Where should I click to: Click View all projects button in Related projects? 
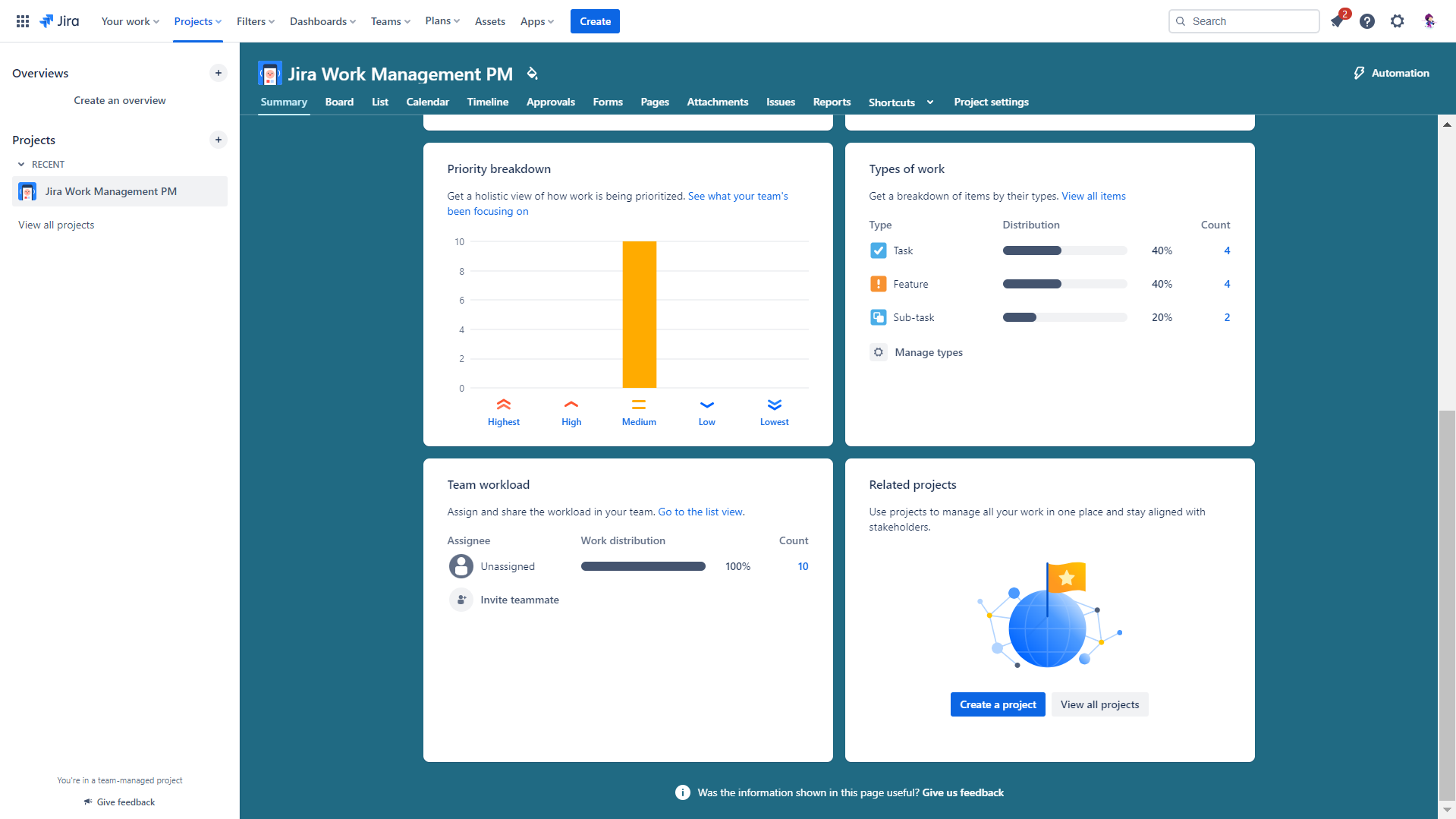(x=1099, y=704)
